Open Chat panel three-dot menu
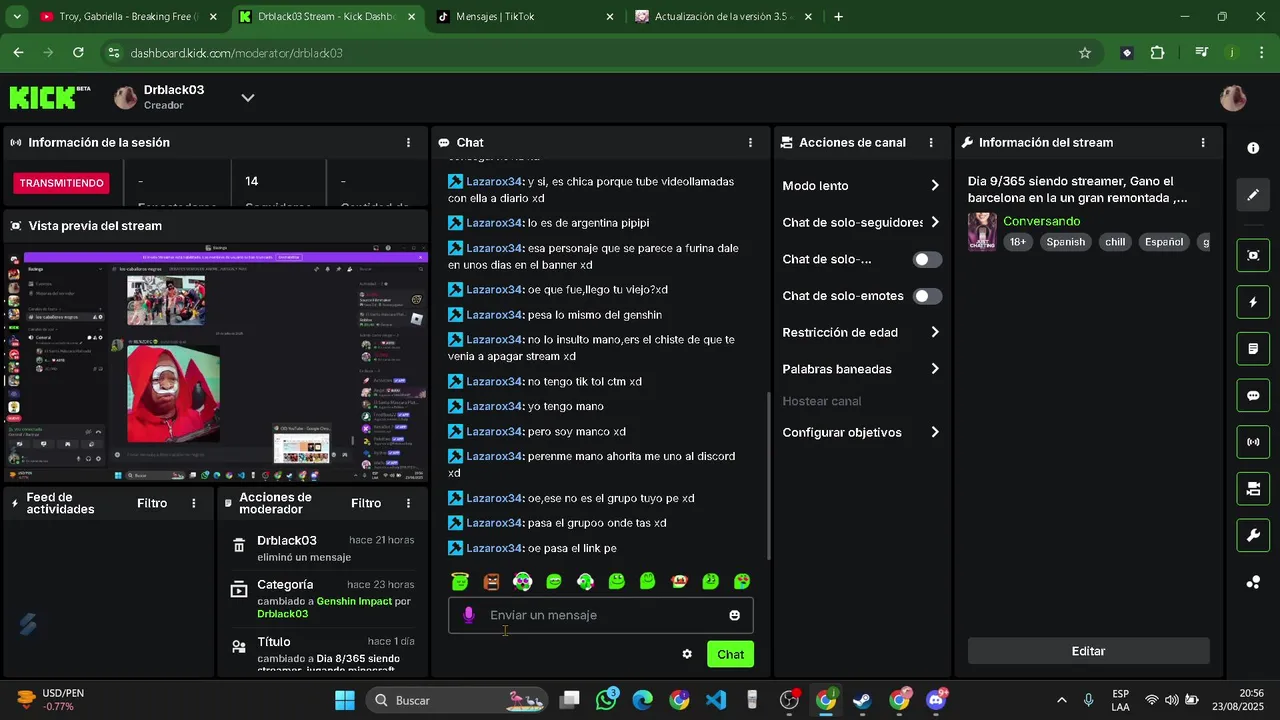This screenshot has height=720, width=1280. pyautogui.click(x=750, y=143)
